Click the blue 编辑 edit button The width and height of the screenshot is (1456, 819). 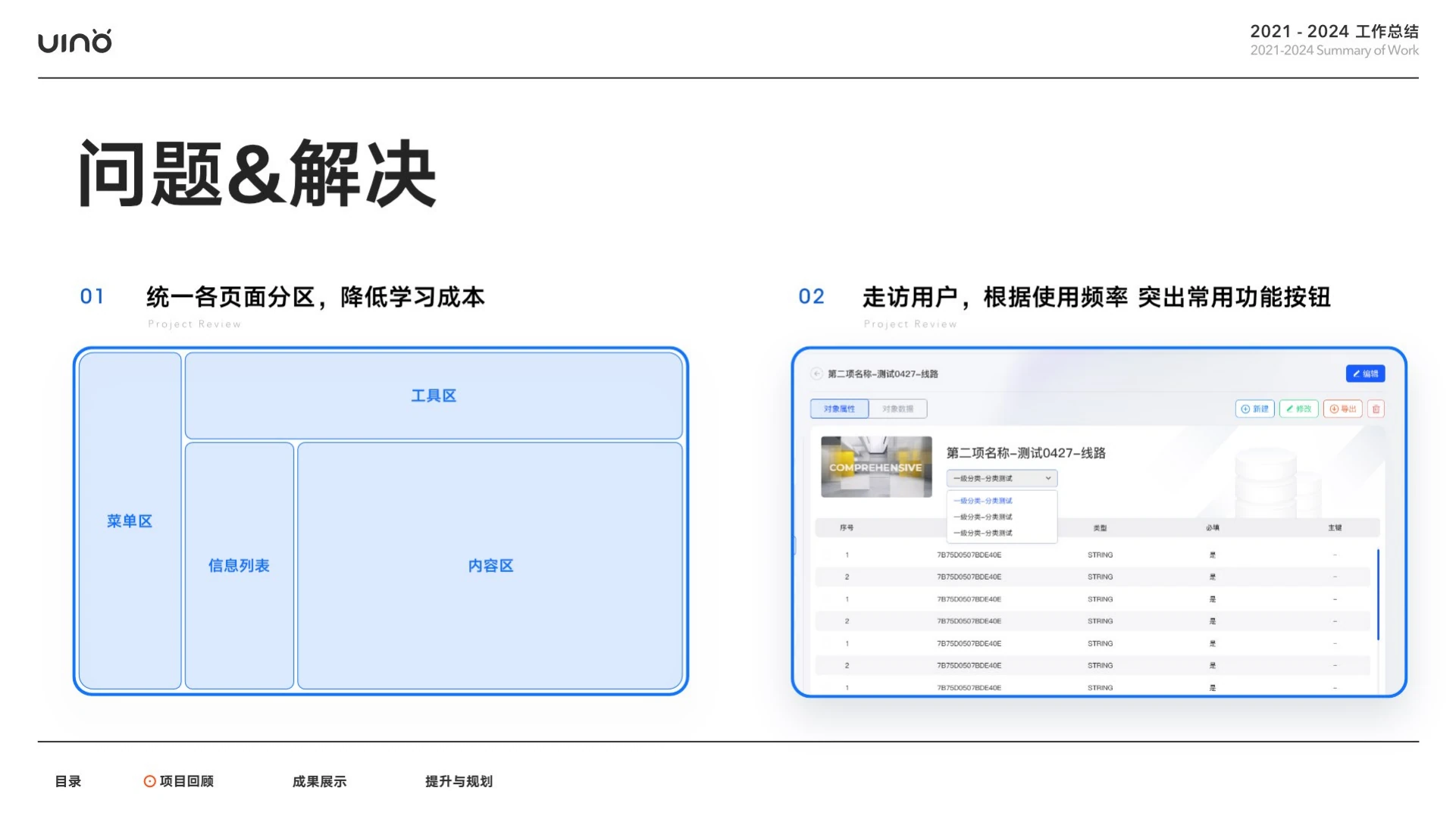(x=1365, y=374)
